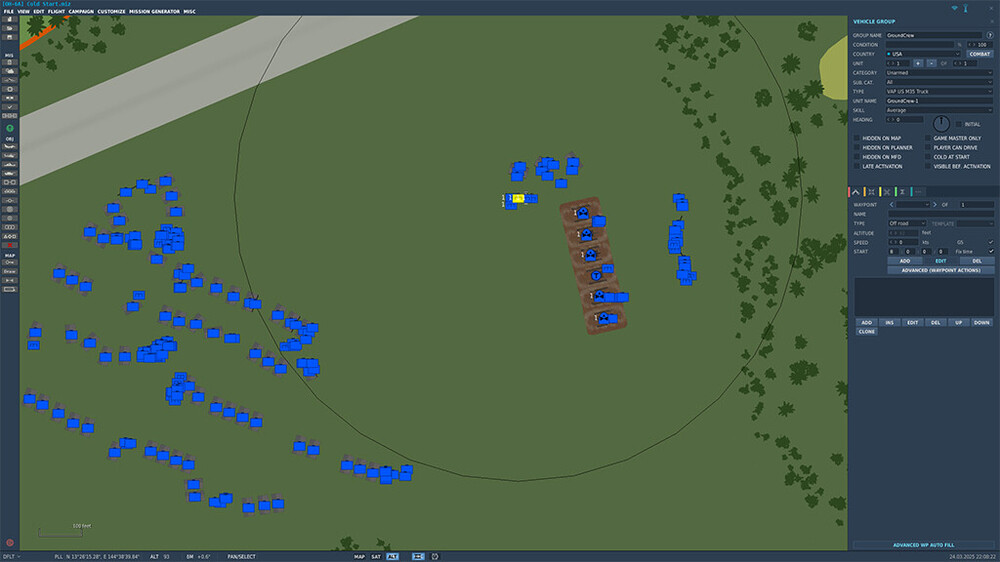The image size is (1000, 562).
Task: Select the helicopter group icon under OBJ
Action: click(x=10, y=156)
